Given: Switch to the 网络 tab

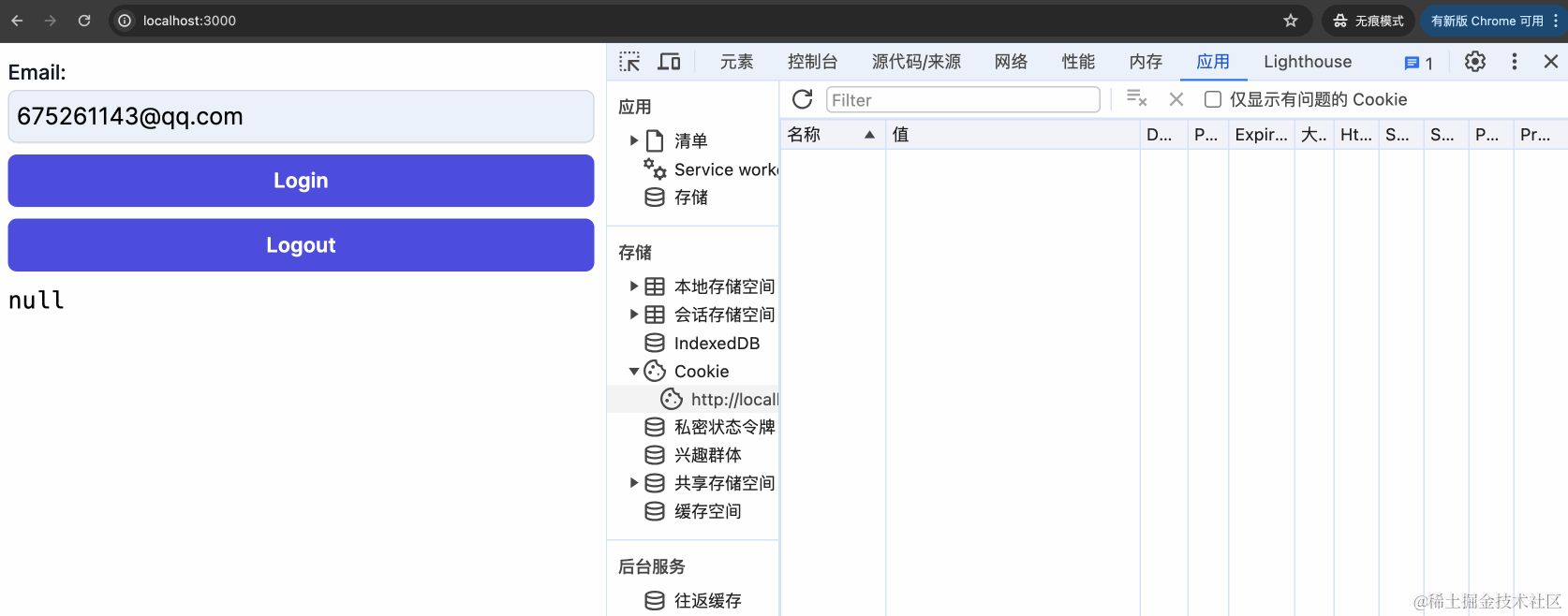Looking at the screenshot, I should (1011, 62).
